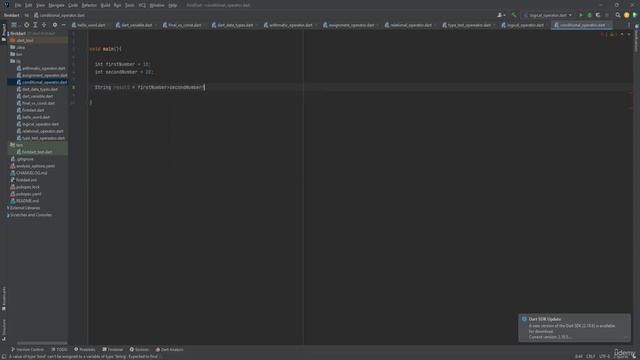640x360 pixels.
Task: Open the Notifications side tab on right
Action: [636, 38]
